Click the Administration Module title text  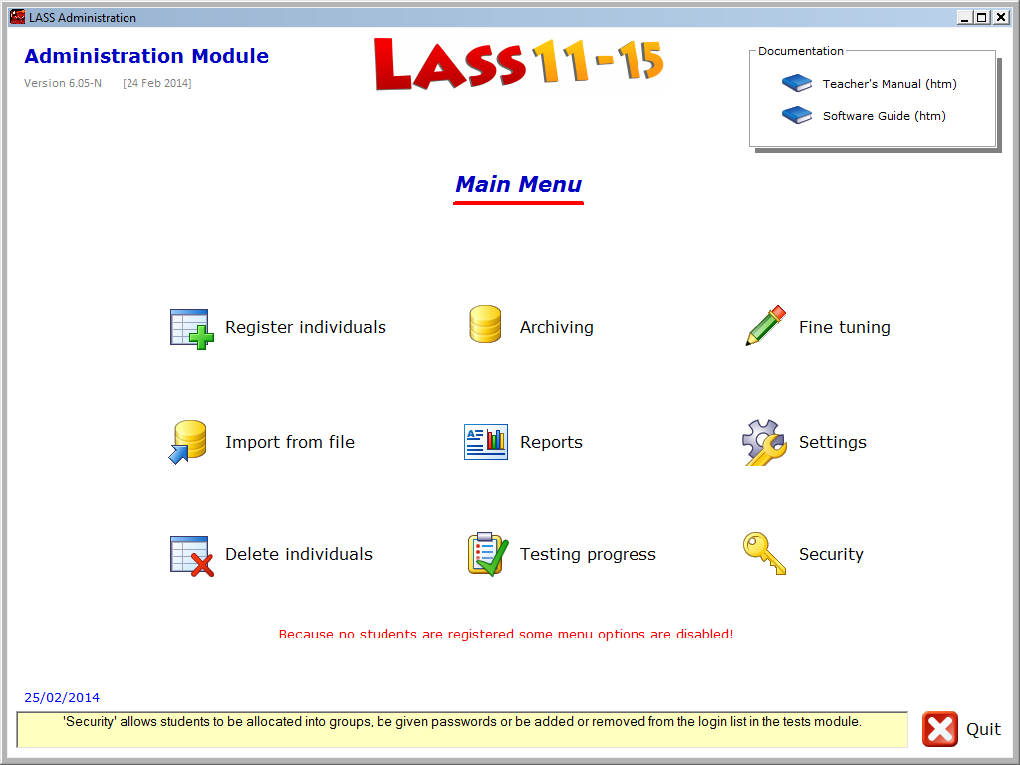(146, 56)
